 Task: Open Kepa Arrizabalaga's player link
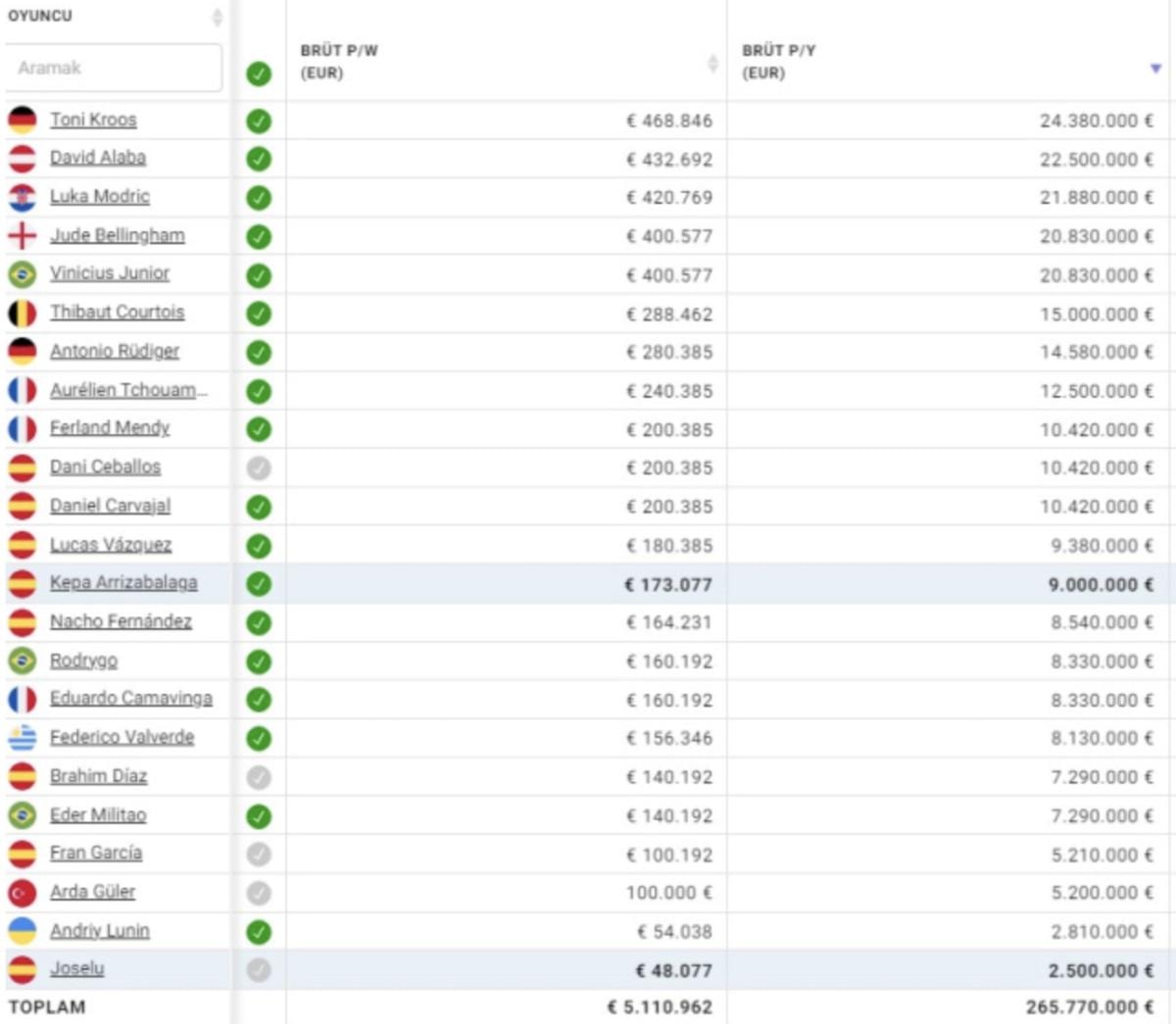[123, 583]
